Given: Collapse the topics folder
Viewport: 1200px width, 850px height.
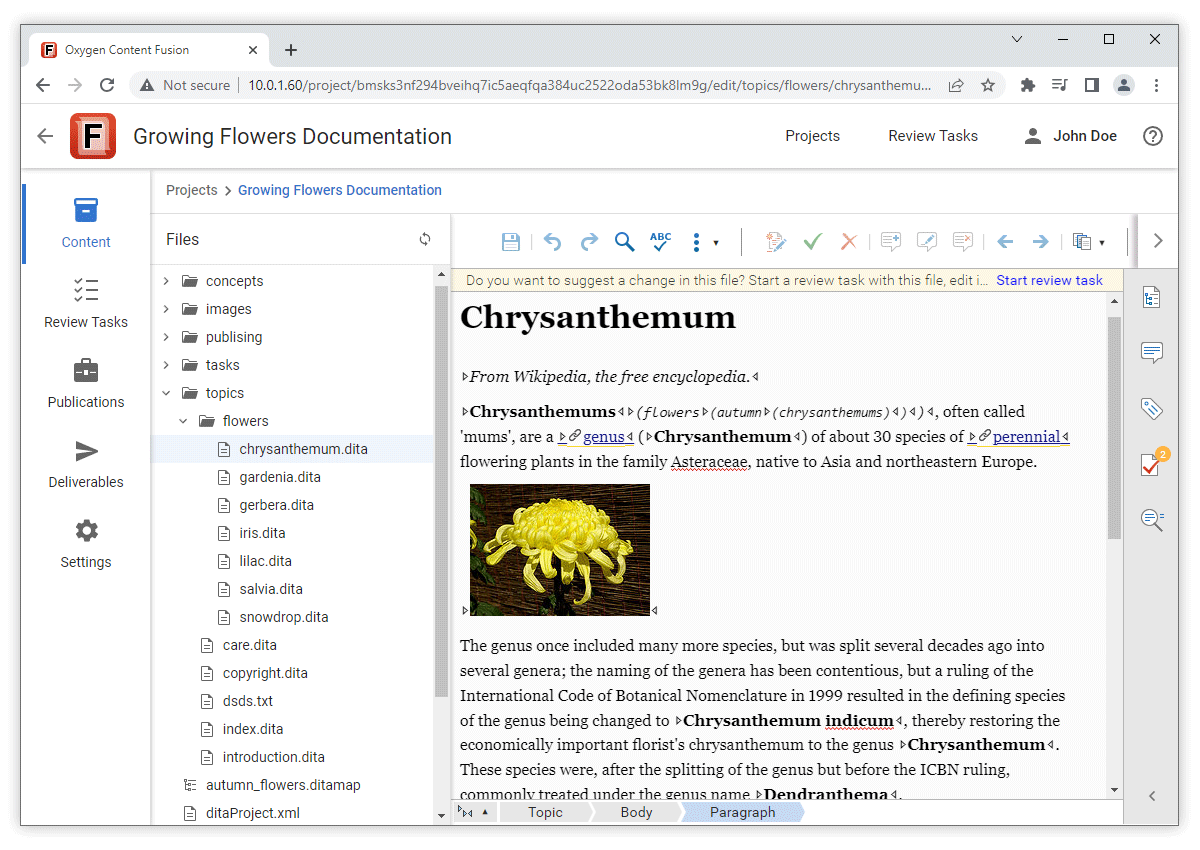Looking at the screenshot, I should [x=166, y=393].
